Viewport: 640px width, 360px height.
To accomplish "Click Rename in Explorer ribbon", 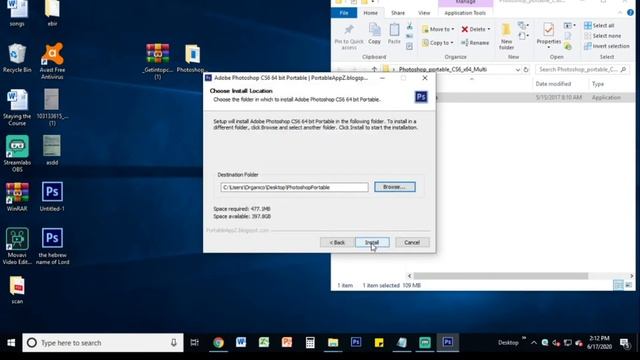I will click(475, 42).
